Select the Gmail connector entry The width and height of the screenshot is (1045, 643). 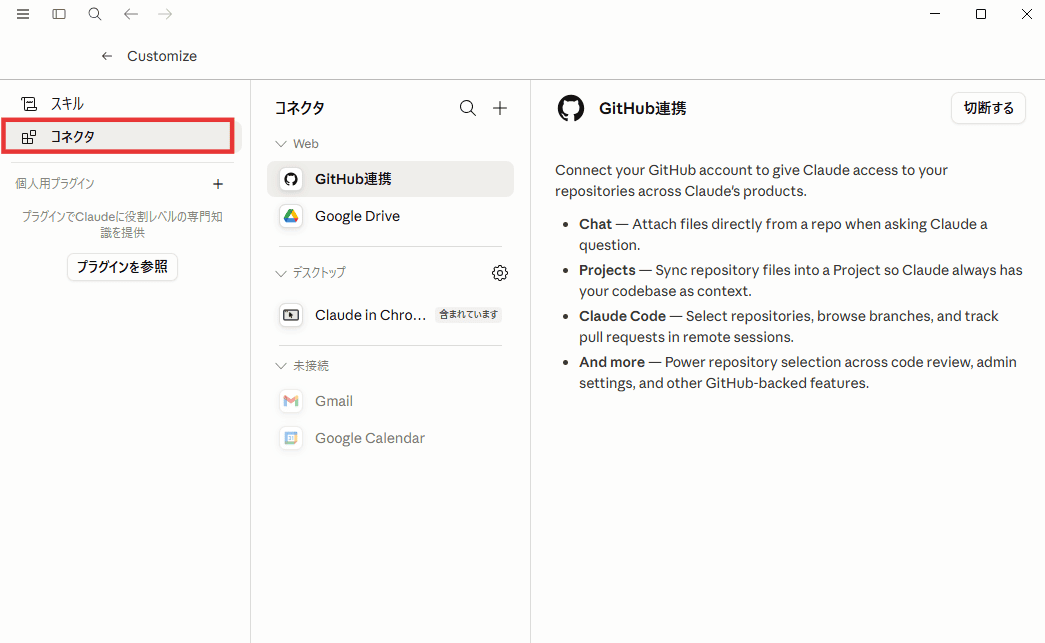click(x=391, y=401)
